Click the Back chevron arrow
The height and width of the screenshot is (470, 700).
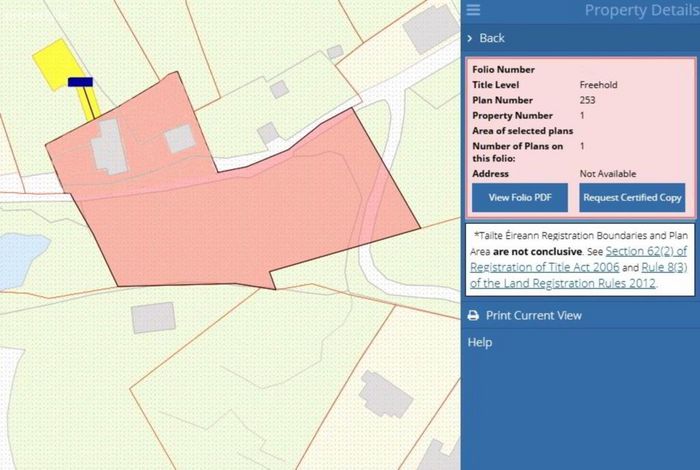(x=470, y=38)
